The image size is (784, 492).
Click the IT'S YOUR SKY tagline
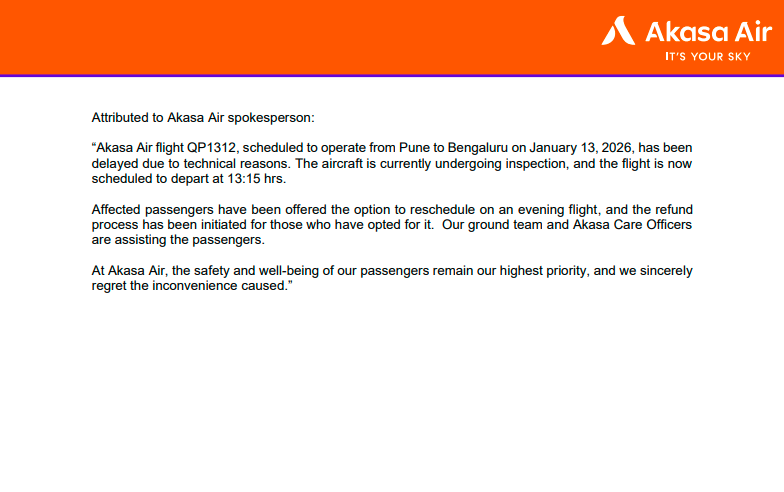707,57
